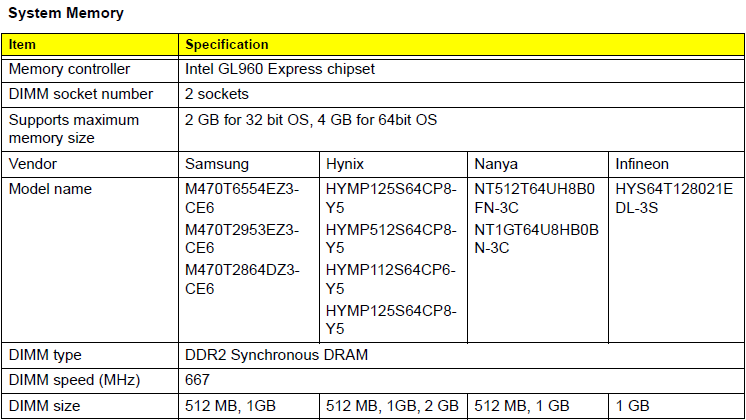Screen dimensions: 746x420
Task: Click the "System Memory" heading
Action: (x=66, y=13)
